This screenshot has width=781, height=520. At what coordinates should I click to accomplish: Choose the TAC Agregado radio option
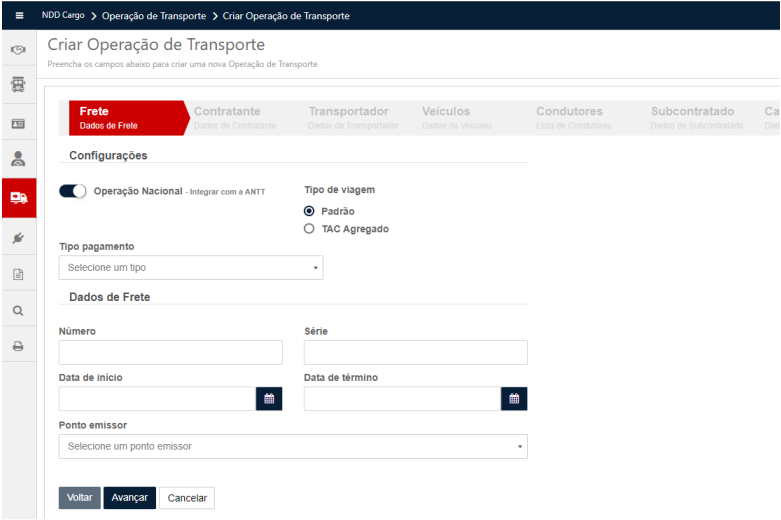[309, 229]
